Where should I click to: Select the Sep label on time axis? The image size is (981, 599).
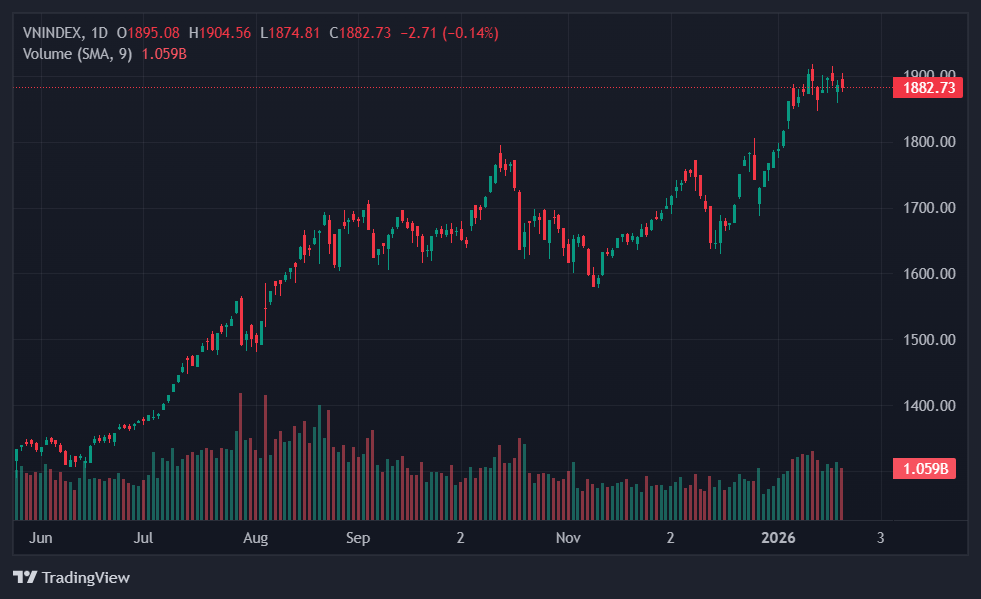(x=358, y=538)
